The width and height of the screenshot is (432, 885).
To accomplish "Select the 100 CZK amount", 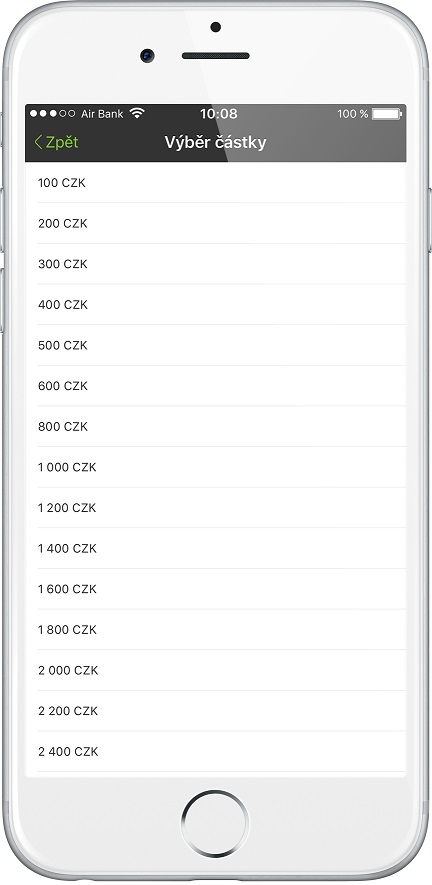I will coord(216,183).
